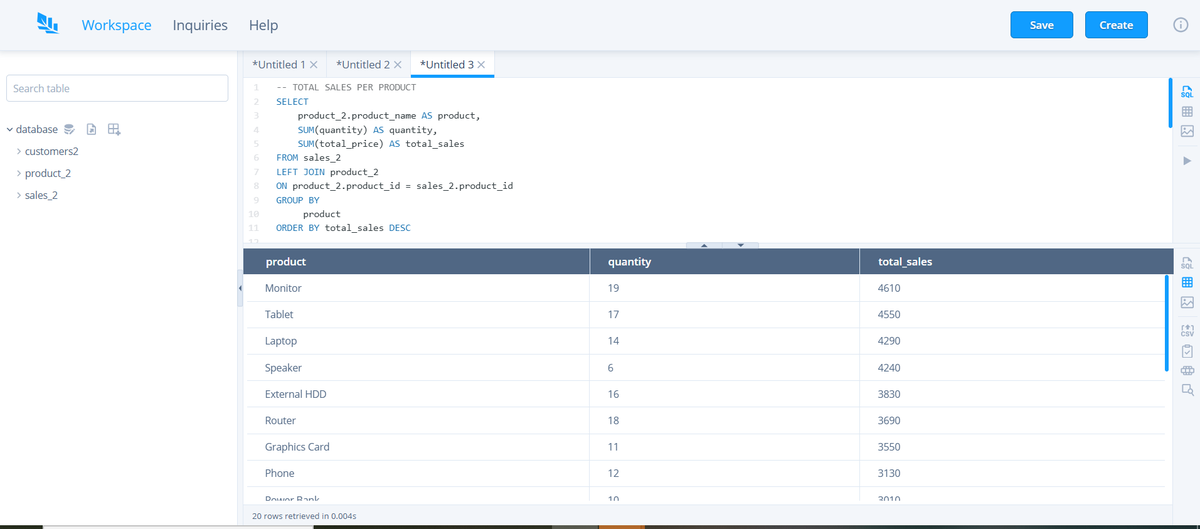Click the database tree label
This screenshot has width=1200, height=529.
pyautogui.click(x=37, y=129)
